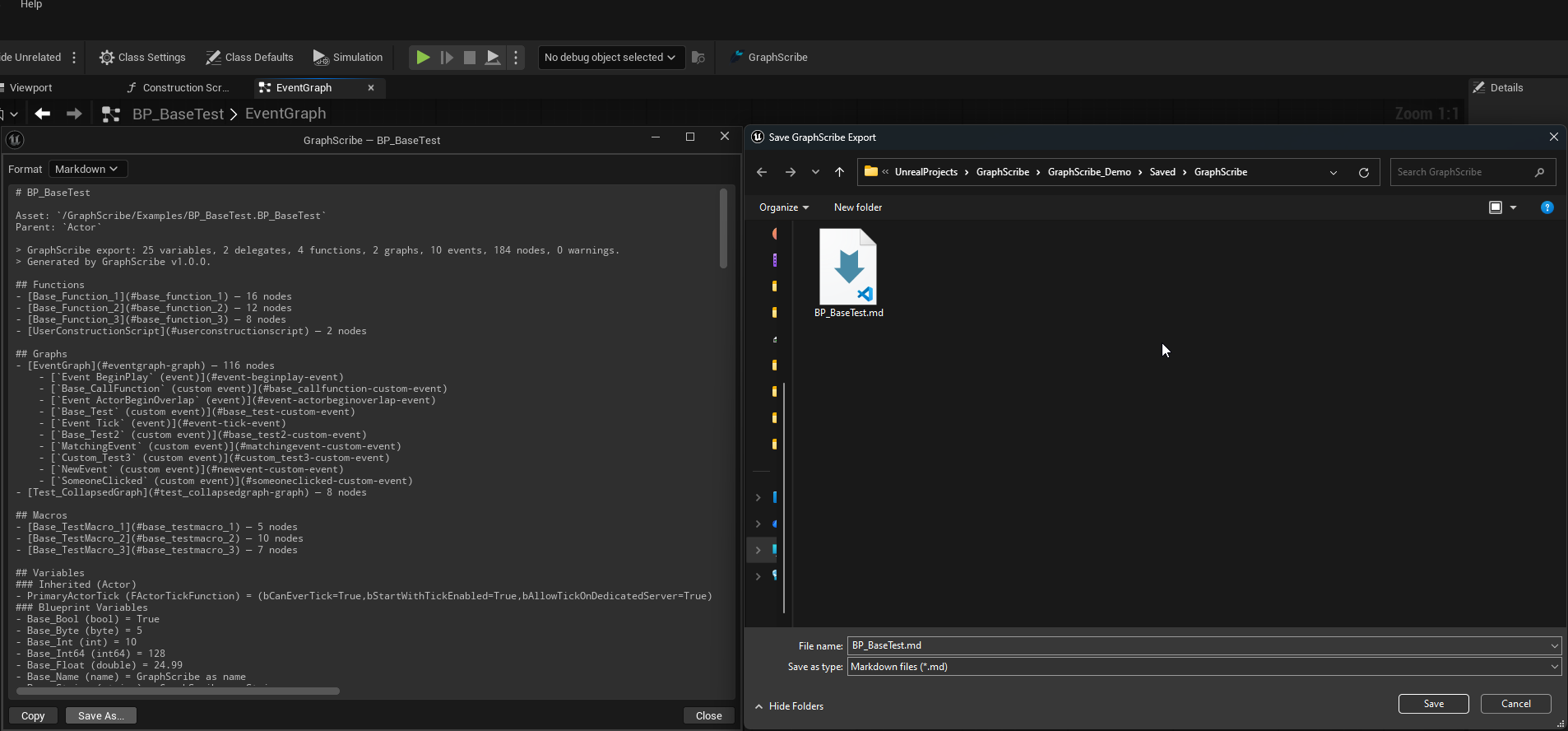Click Hide Folders toggle
The height and width of the screenshot is (731, 1568).
[789, 706]
